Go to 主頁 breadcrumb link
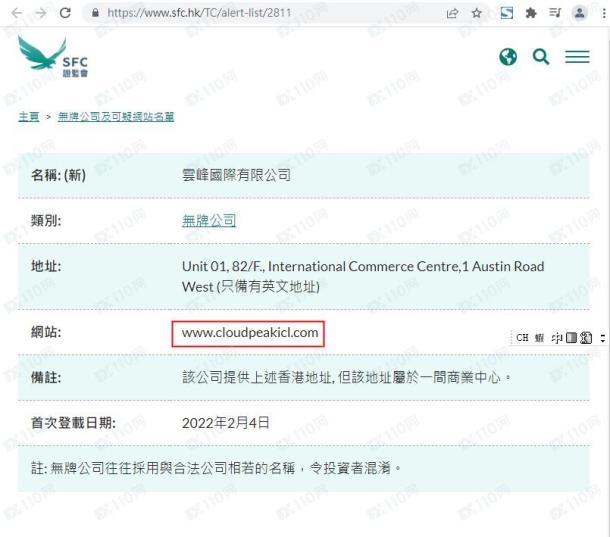The width and height of the screenshot is (610, 537). 28,117
